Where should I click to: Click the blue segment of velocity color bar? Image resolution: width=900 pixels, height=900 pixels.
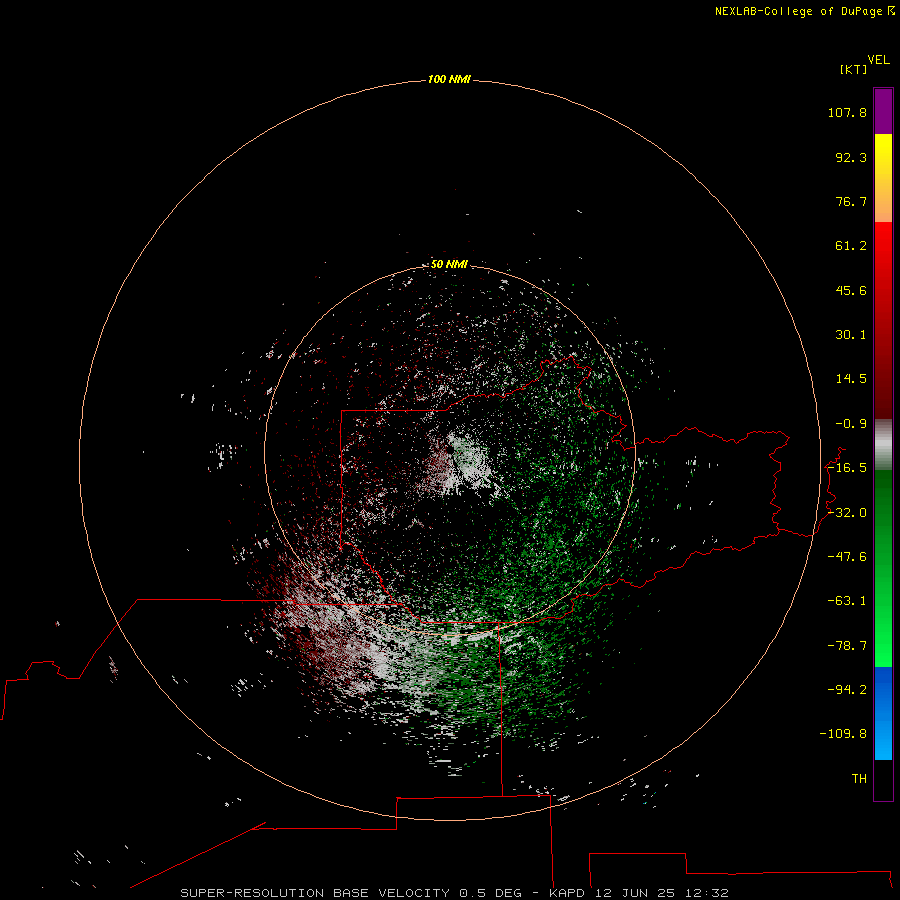(883, 713)
